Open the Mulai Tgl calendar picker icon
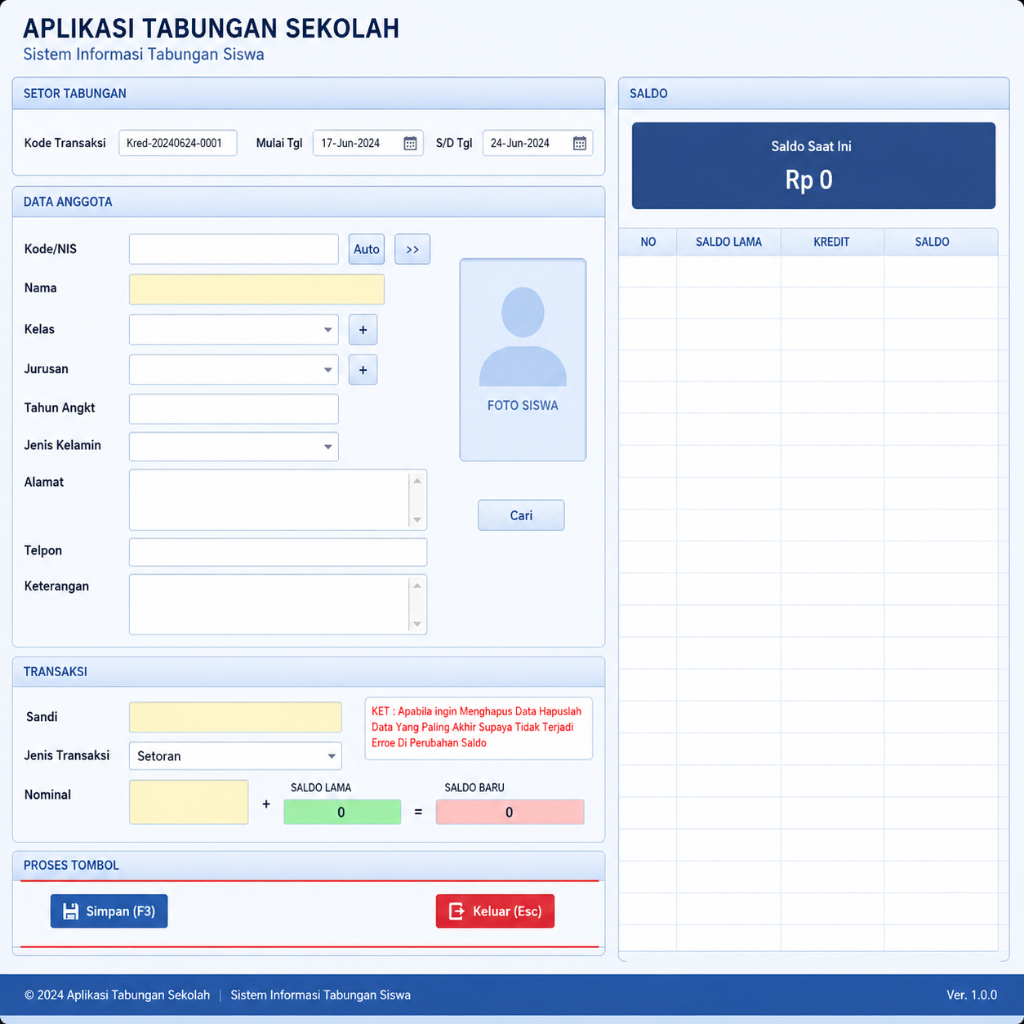The width and height of the screenshot is (1024, 1024). 409,143
